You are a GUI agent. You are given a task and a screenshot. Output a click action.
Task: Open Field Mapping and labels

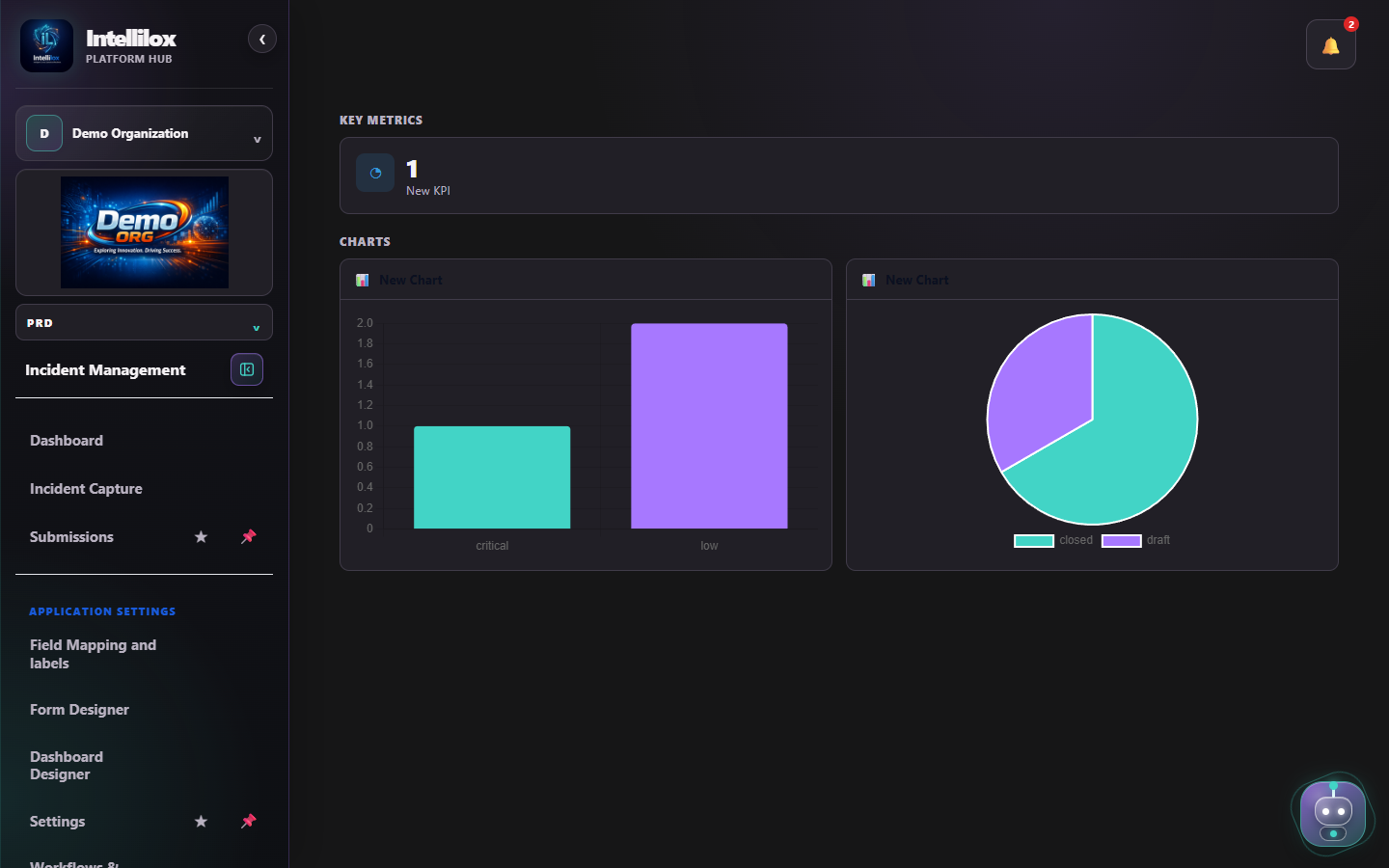pyautogui.click(x=93, y=654)
